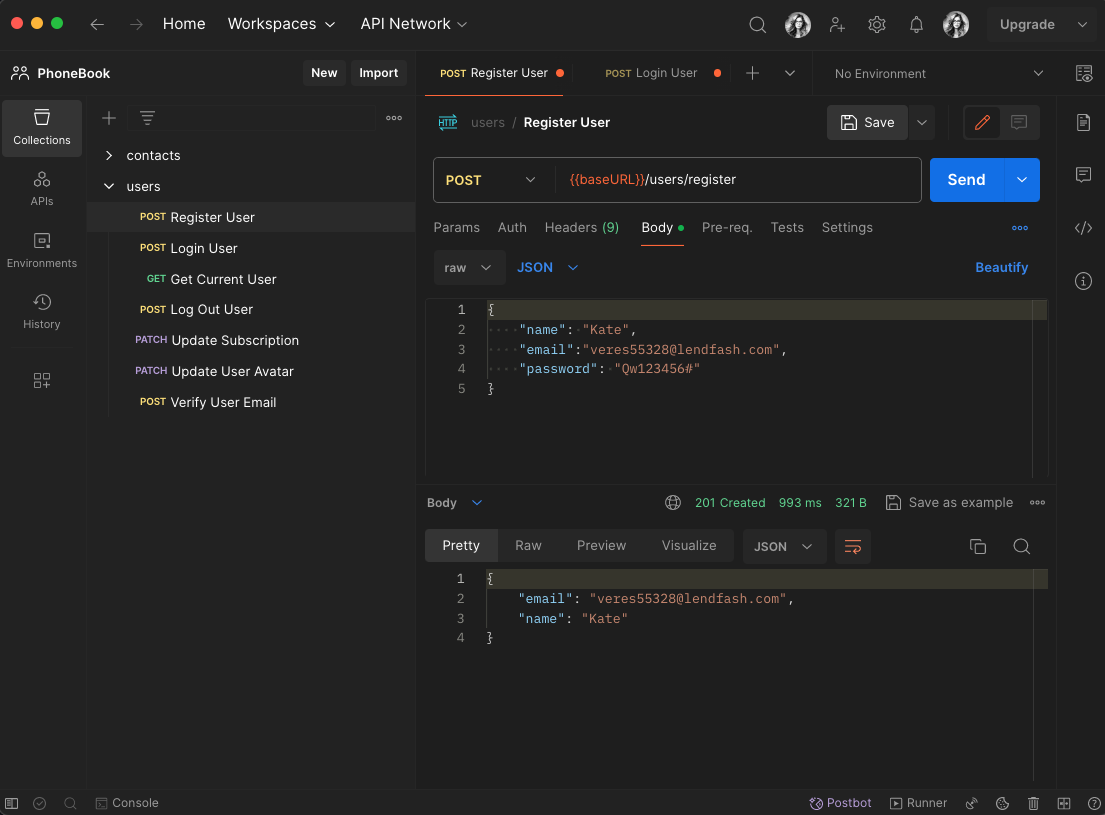Click the Import button
Image resolution: width=1105 pixels, height=815 pixels.
click(x=378, y=73)
